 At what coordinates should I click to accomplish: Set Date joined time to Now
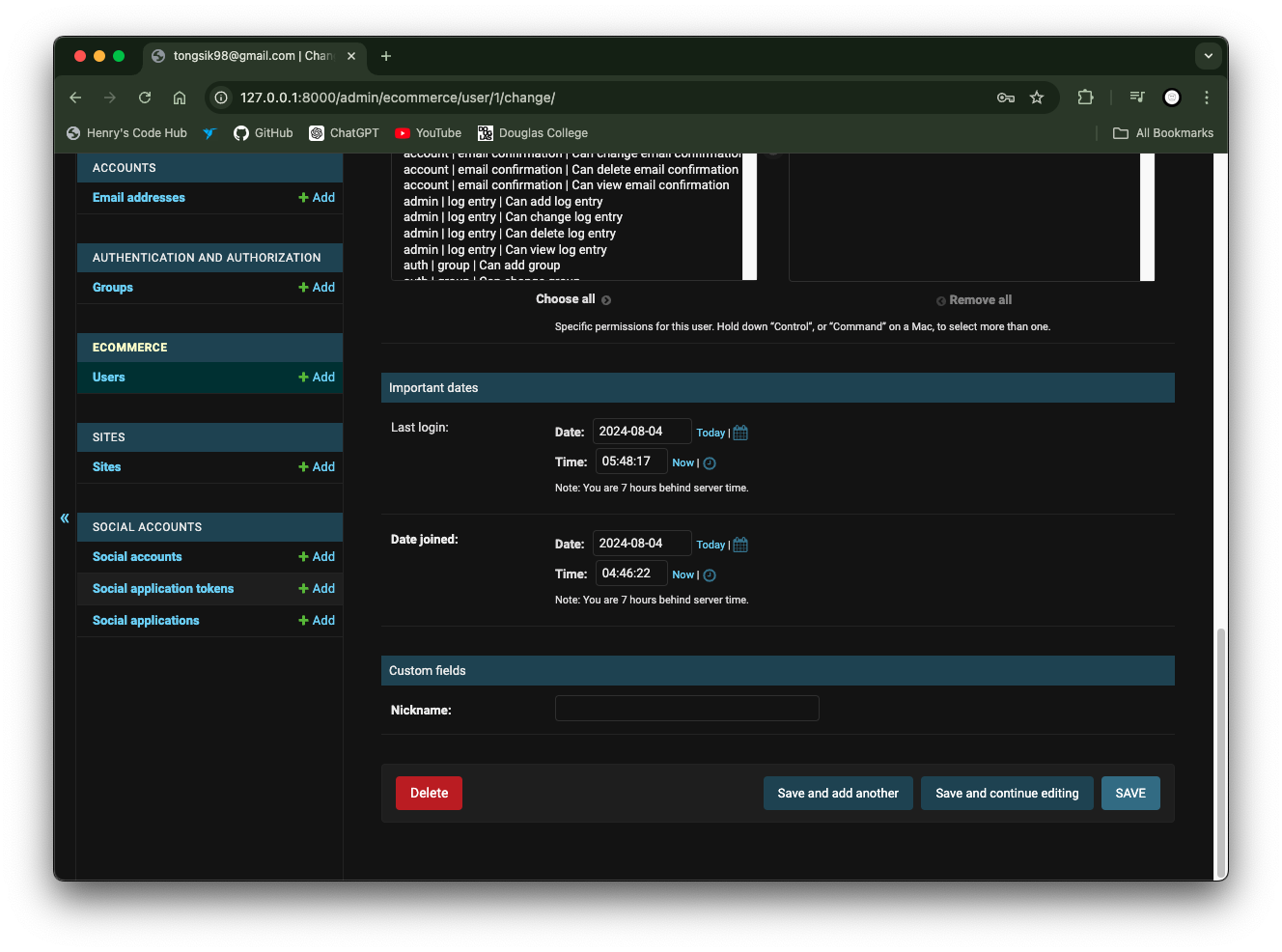(x=683, y=575)
